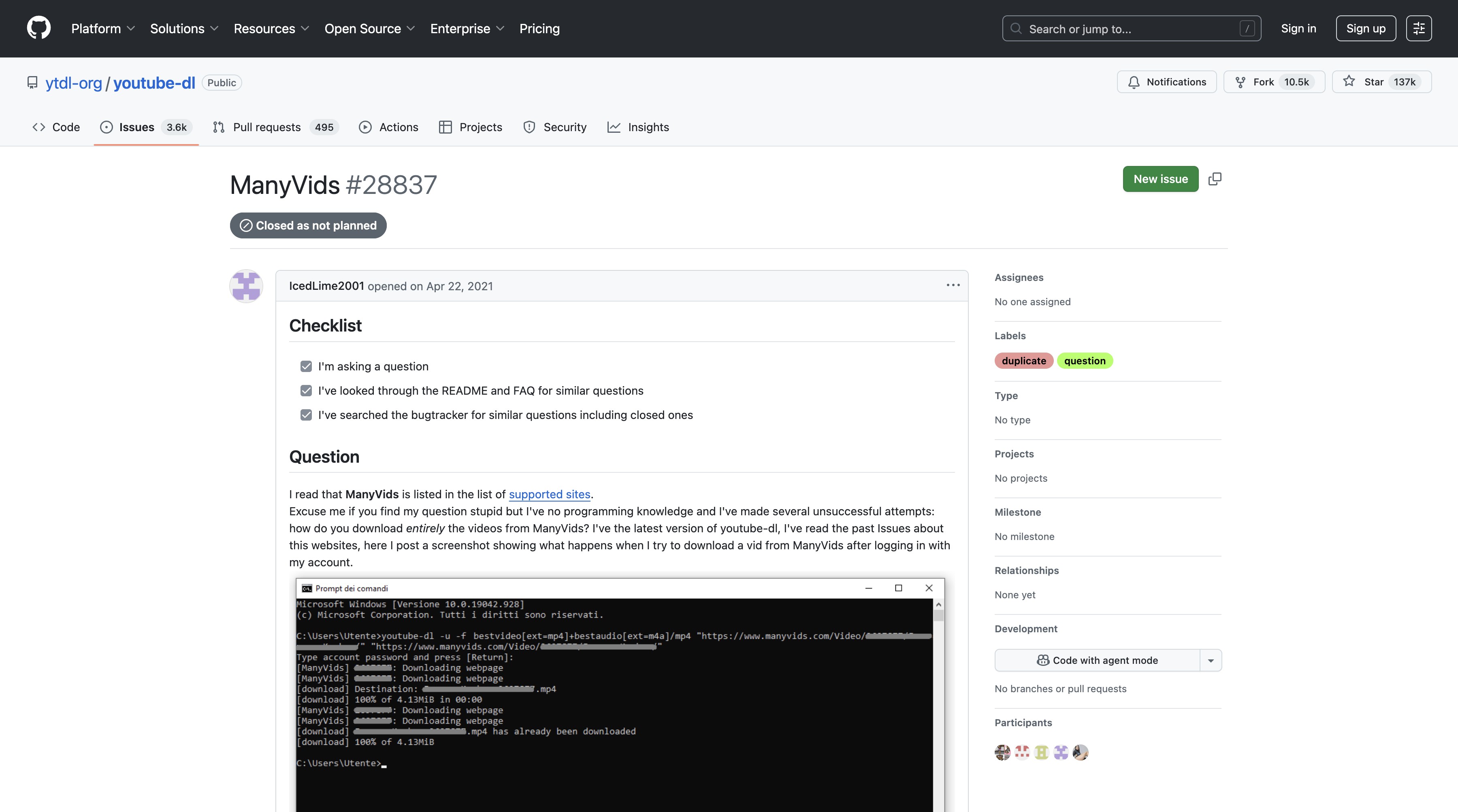
Task: Switch to the Projects tab
Action: tap(470, 128)
